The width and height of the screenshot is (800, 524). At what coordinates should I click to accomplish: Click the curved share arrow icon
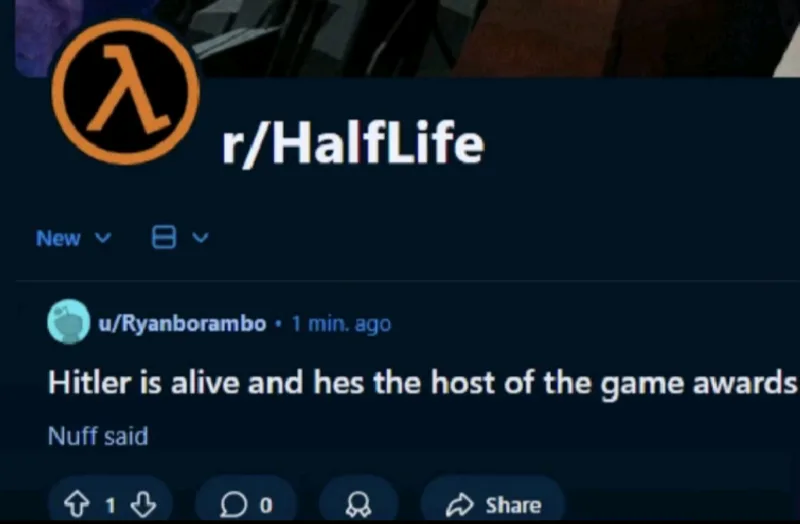tap(460, 505)
